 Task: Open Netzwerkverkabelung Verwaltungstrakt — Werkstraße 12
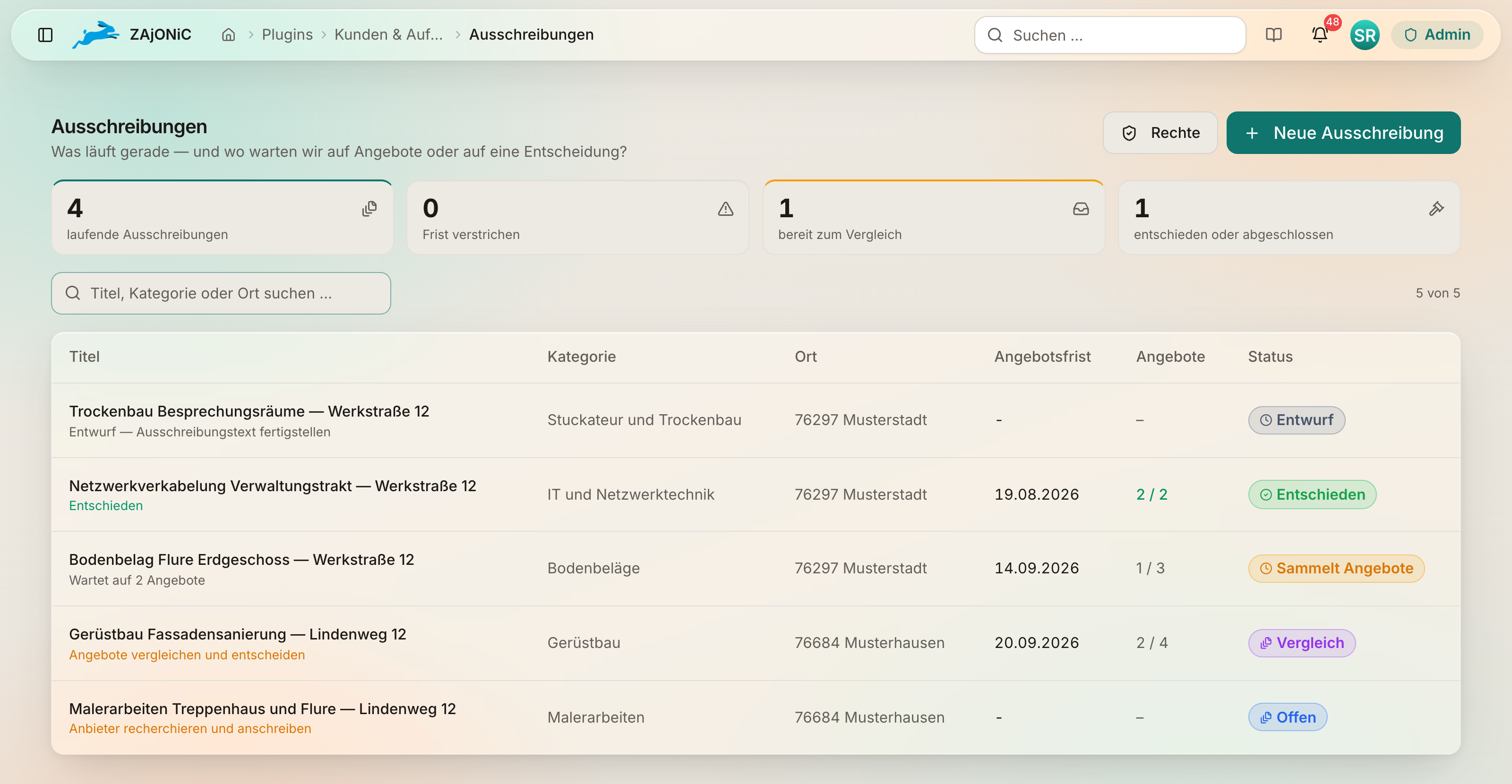[x=272, y=486]
